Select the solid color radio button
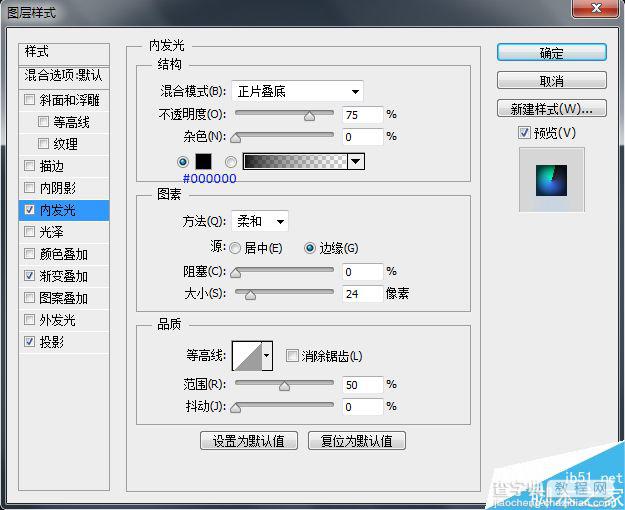625x510 pixels. click(183, 162)
